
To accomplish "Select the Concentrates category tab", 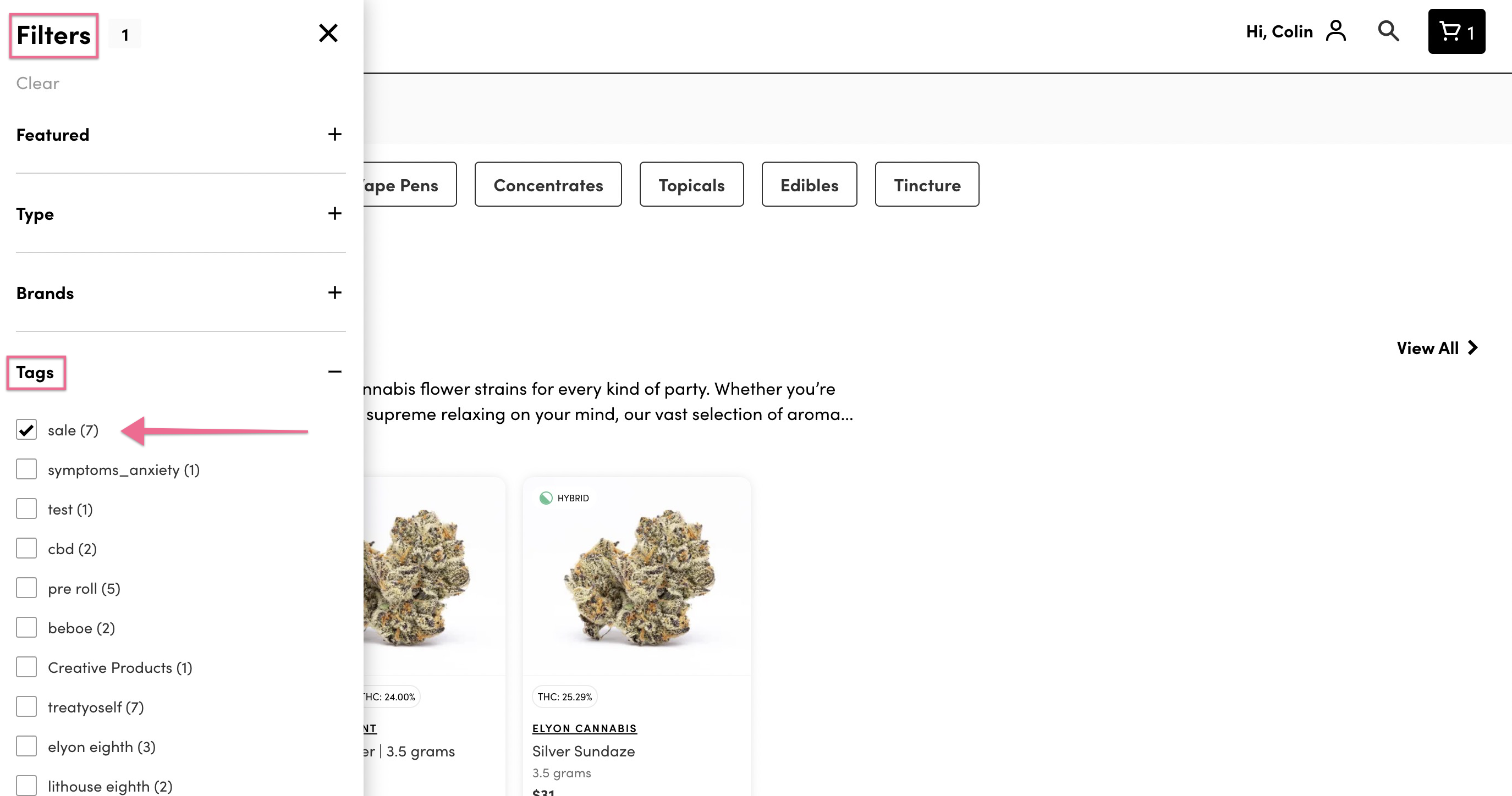I will click(548, 185).
